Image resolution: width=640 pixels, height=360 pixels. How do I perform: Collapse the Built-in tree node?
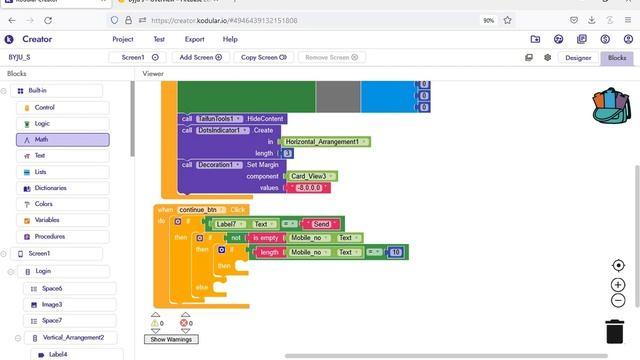click(x=4, y=91)
